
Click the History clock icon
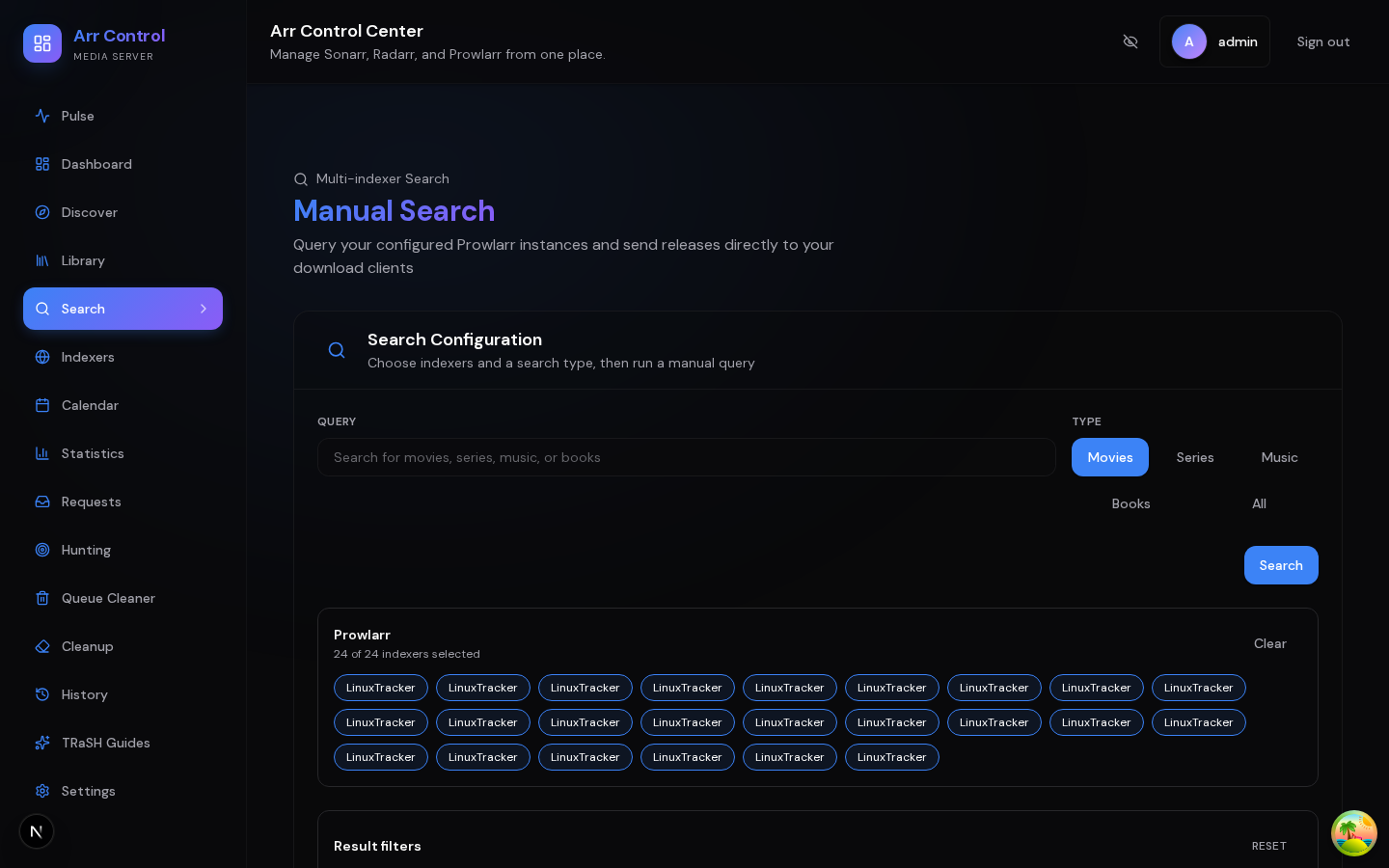click(42, 694)
